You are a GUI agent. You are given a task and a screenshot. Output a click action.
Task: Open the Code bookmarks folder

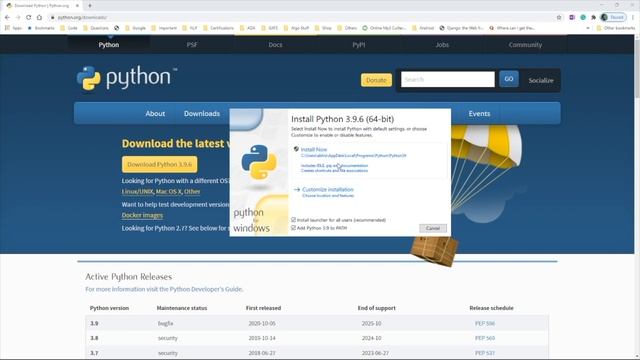pyautogui.click(x=69, y=28)
